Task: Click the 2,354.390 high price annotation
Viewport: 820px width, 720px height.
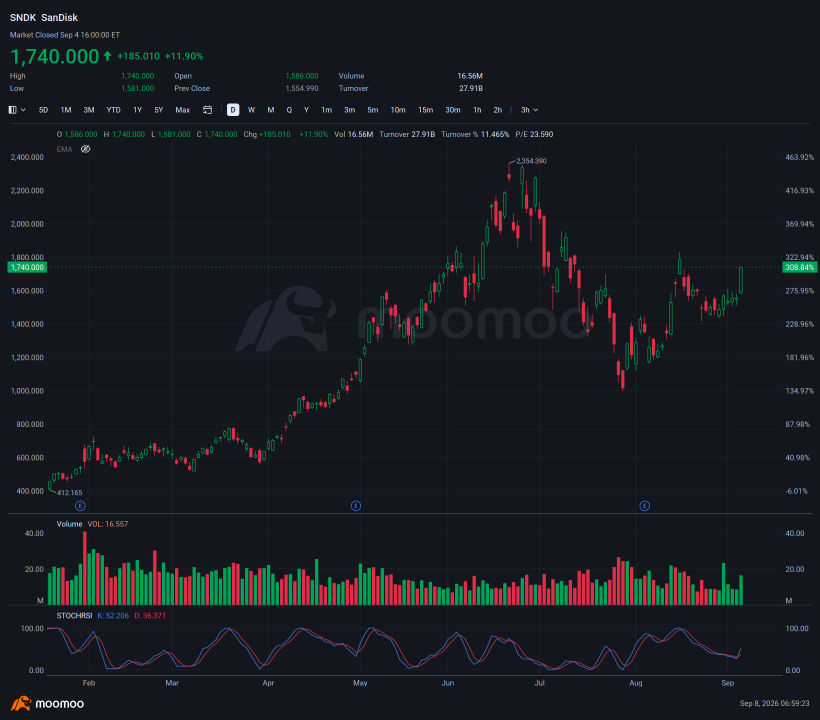Action: pyautogui.click(x=531, y=161)
